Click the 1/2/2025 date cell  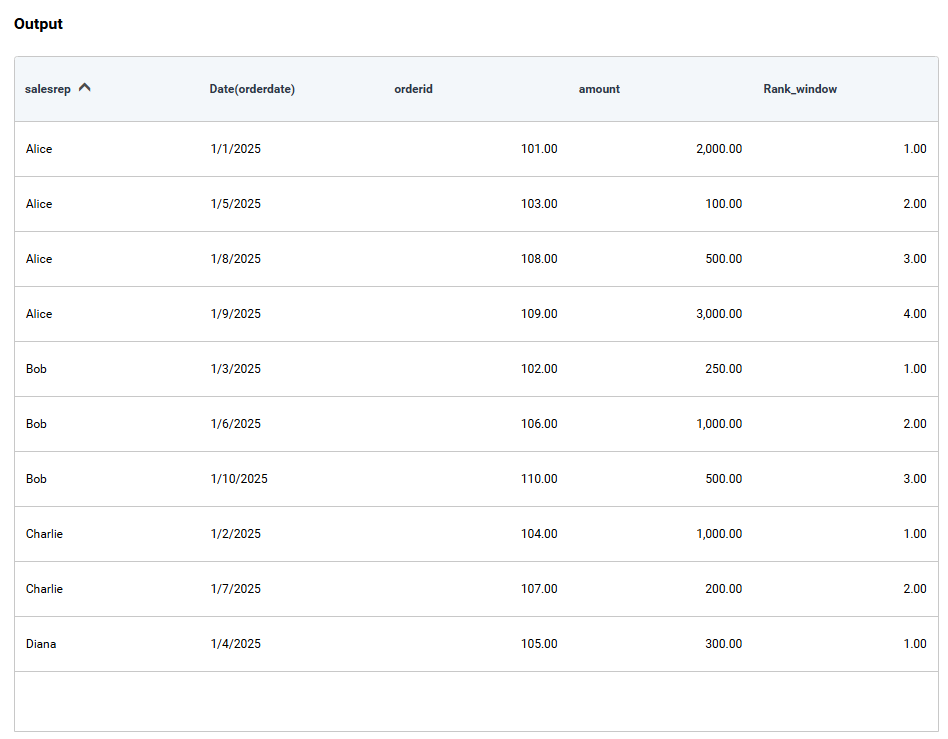point(235,534)
